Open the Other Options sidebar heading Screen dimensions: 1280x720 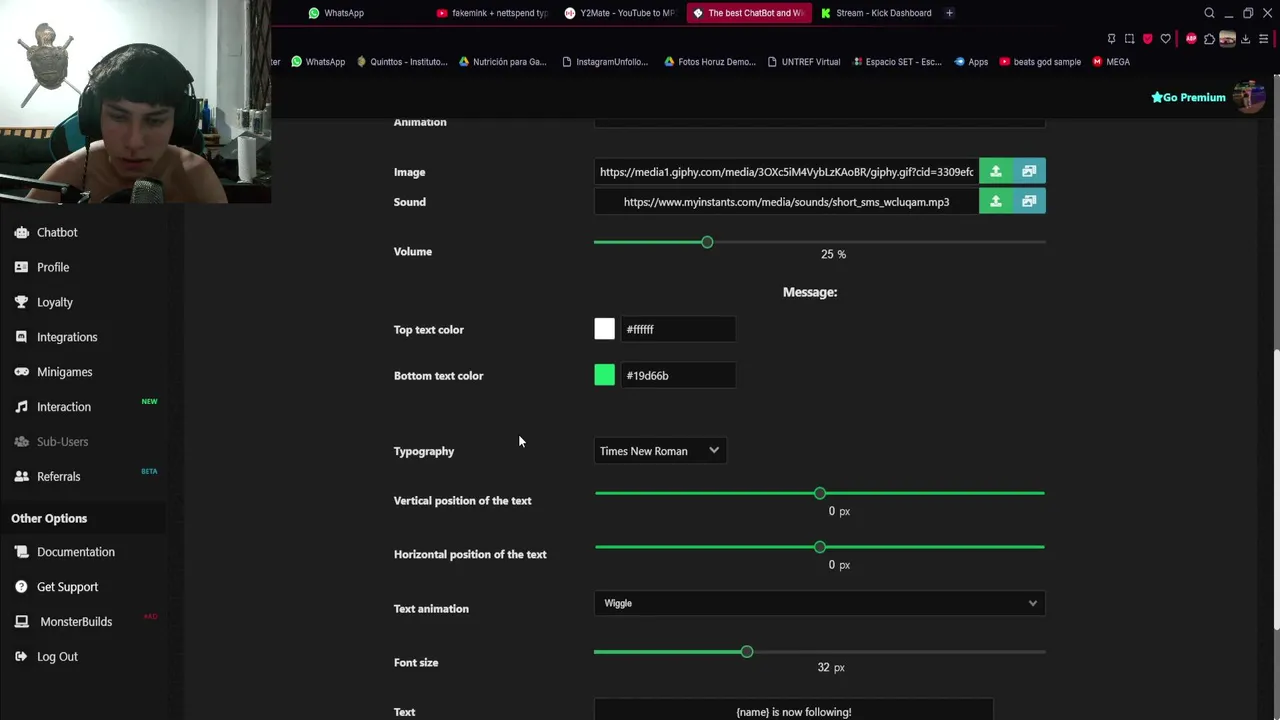click(49, 518)
